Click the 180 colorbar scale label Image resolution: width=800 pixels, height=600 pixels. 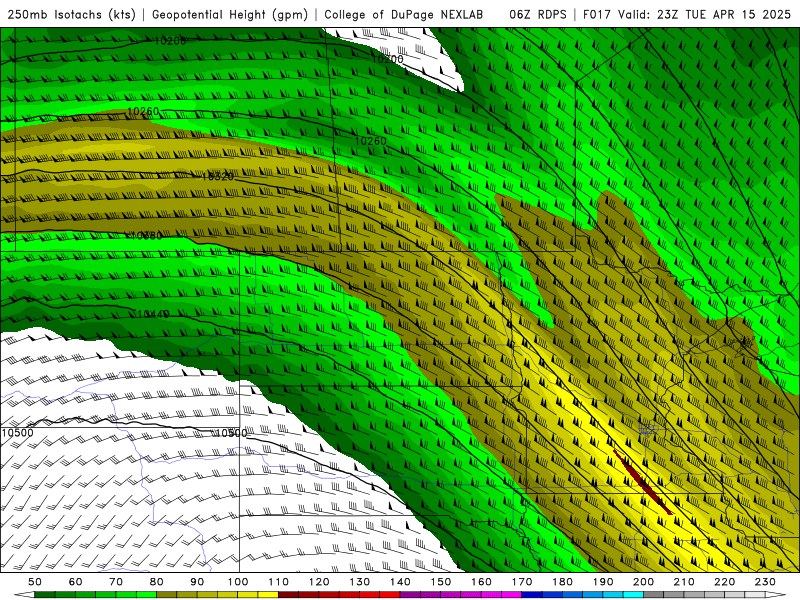point(562,582)
